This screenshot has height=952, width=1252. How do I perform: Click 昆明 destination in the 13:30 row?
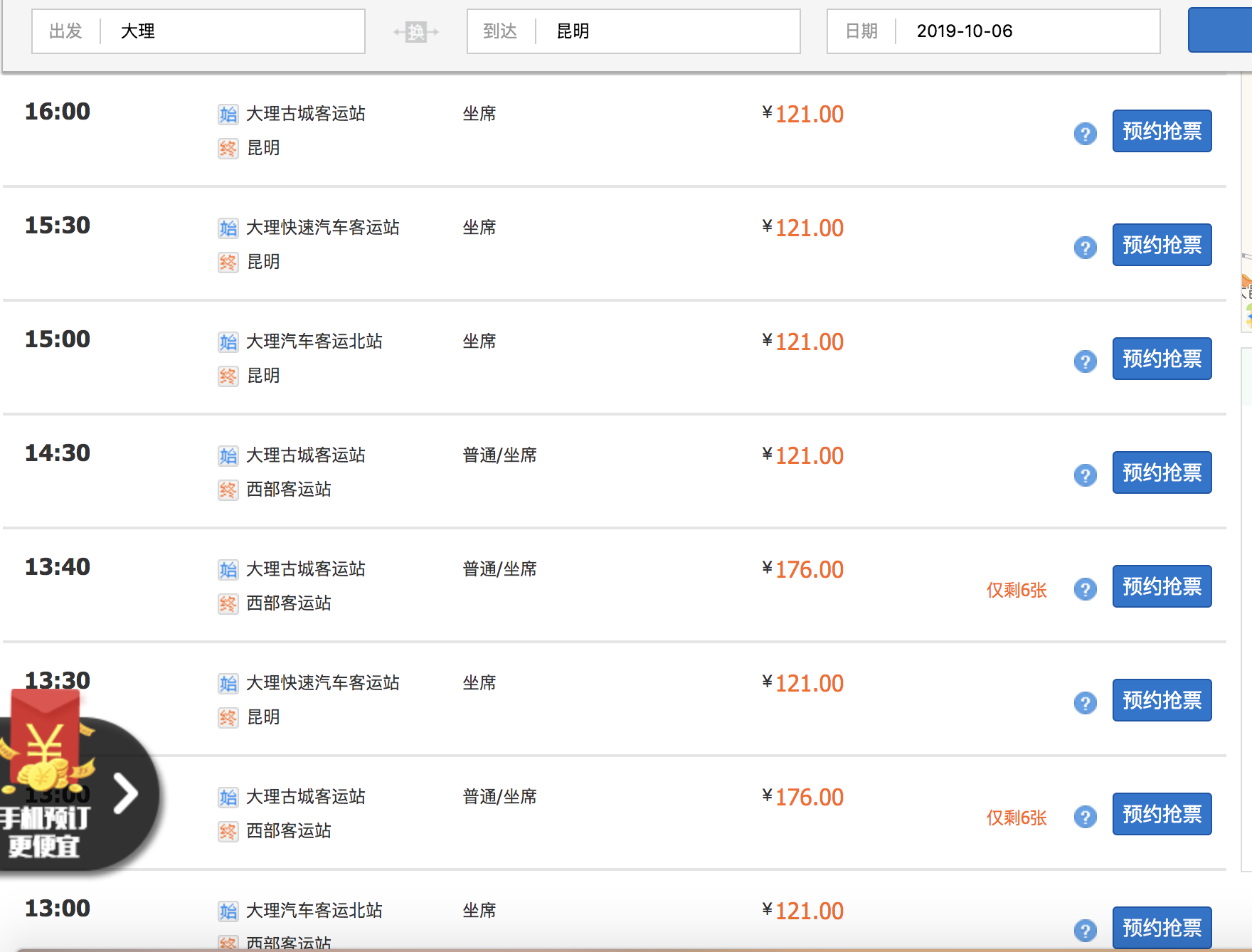coord(263,717)
